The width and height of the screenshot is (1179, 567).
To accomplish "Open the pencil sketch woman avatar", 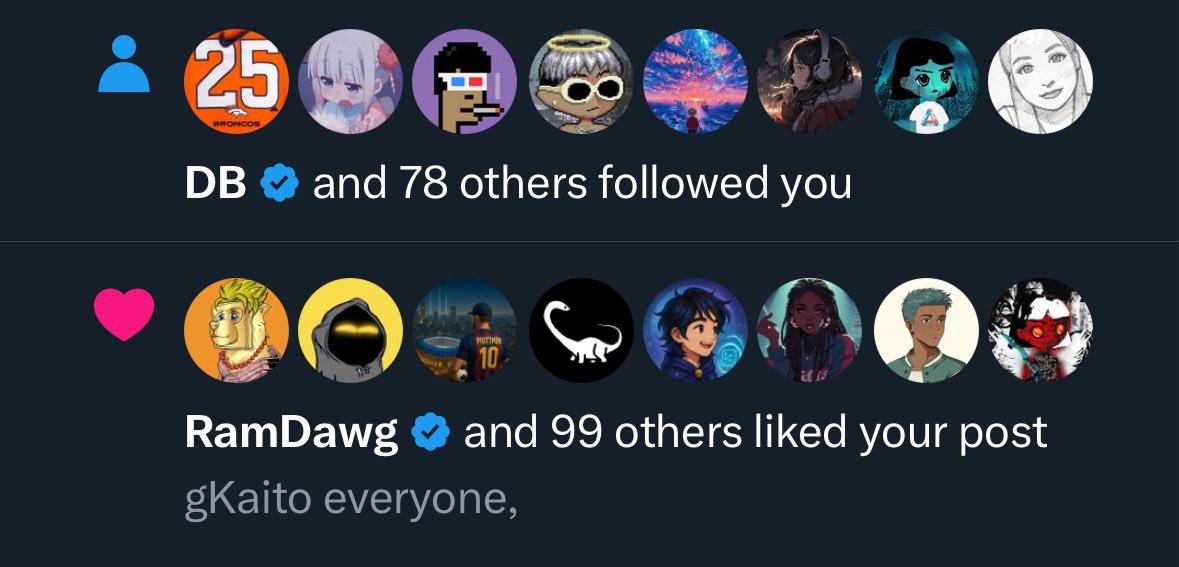I will click(x=1041, y=81).
